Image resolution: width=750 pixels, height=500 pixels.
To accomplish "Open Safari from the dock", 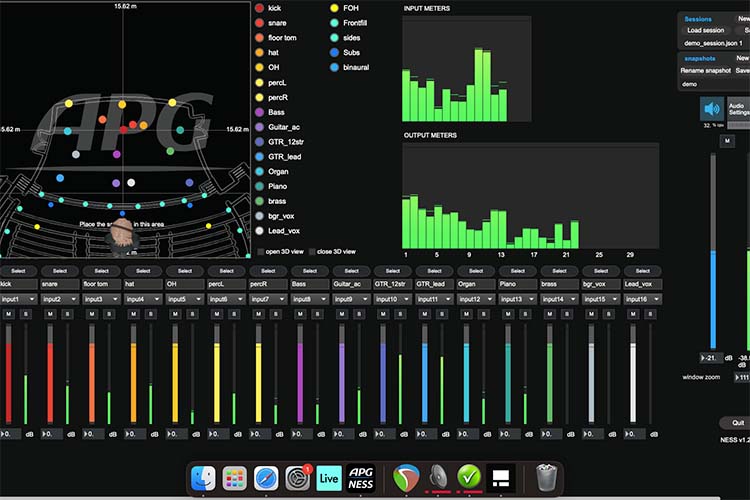I will point(266,478).
